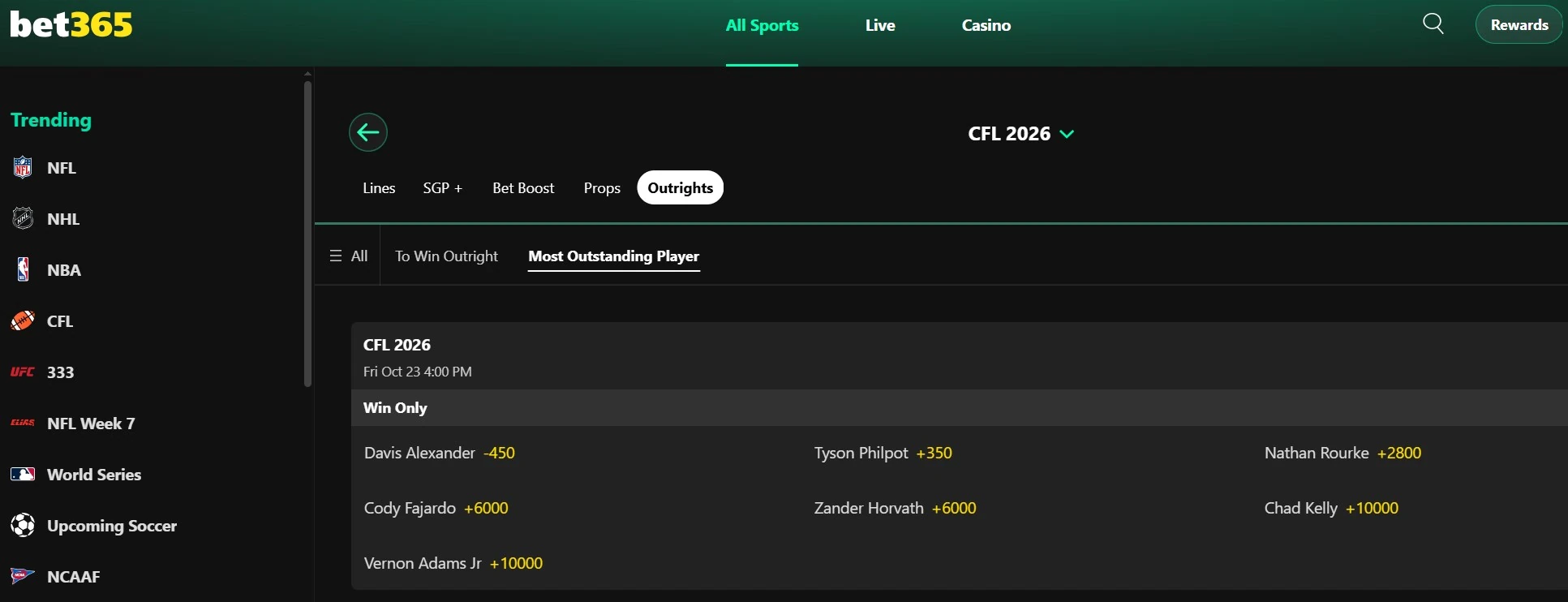Open NFL in the Trending list
Viewport: 1568px width, 602px height.
pyautogui.click(x=62, y=168)
